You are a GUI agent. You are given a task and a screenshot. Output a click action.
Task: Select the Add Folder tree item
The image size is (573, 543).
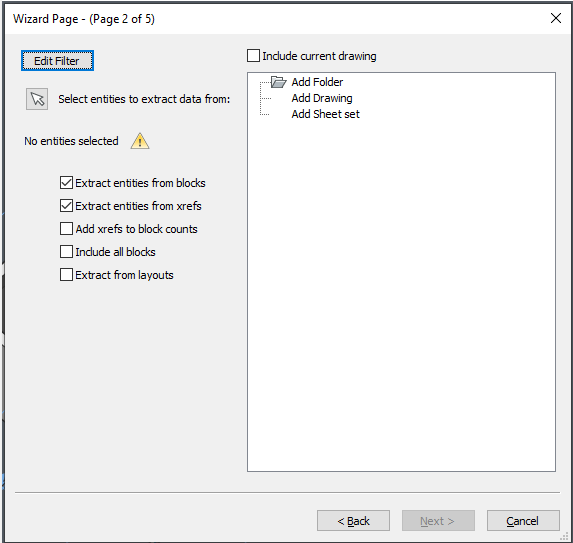[317, 82]
